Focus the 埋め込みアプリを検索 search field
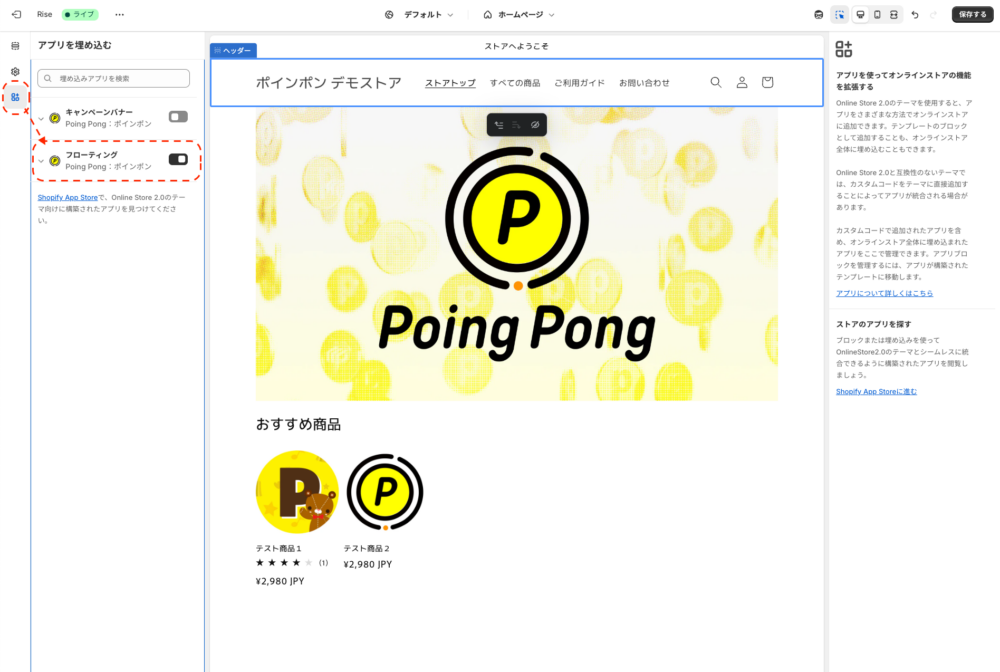Image resolution: width=1000 pixels, height=672 pixels. pos(114,78)
